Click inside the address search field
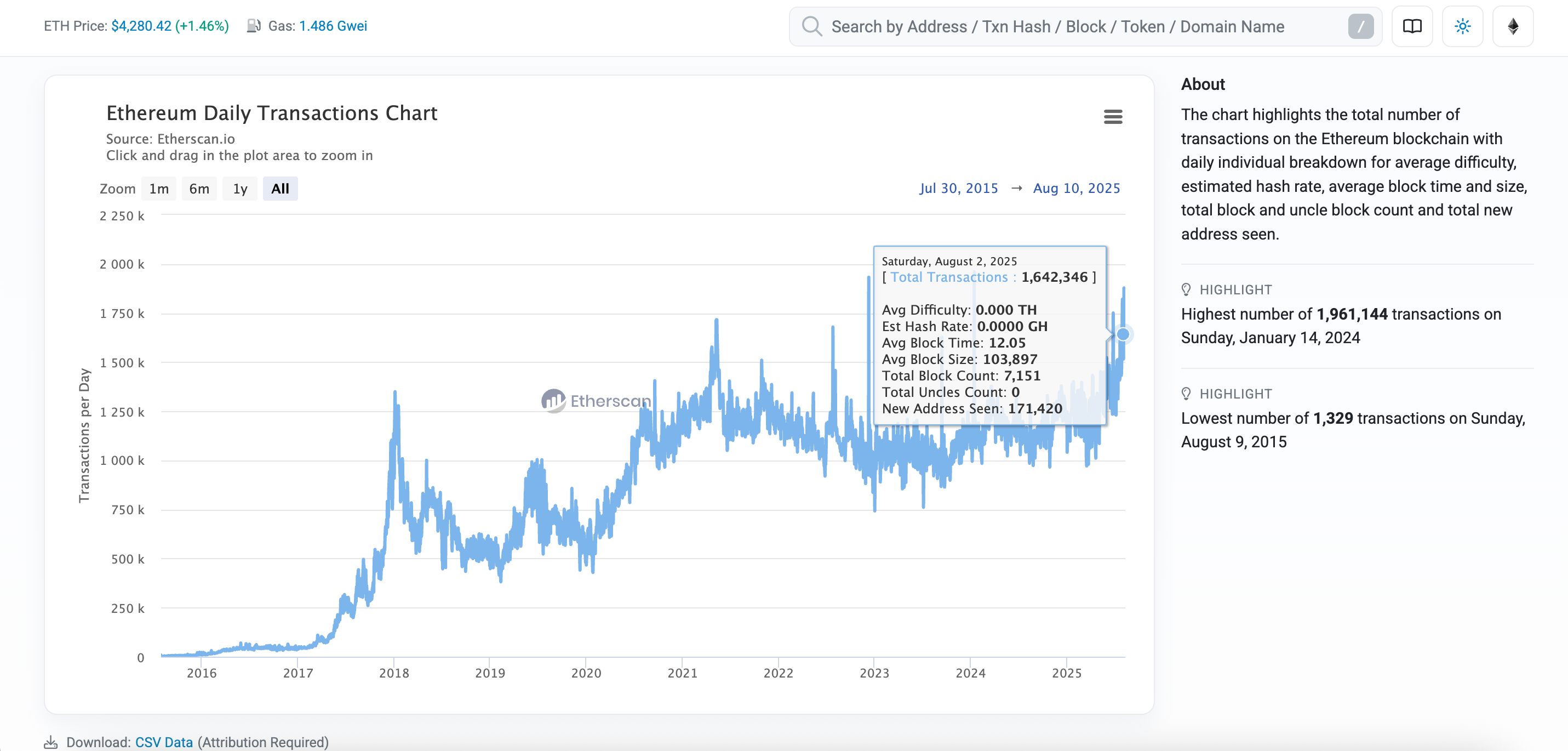1568x751 pixels. tap(1035, 26)
